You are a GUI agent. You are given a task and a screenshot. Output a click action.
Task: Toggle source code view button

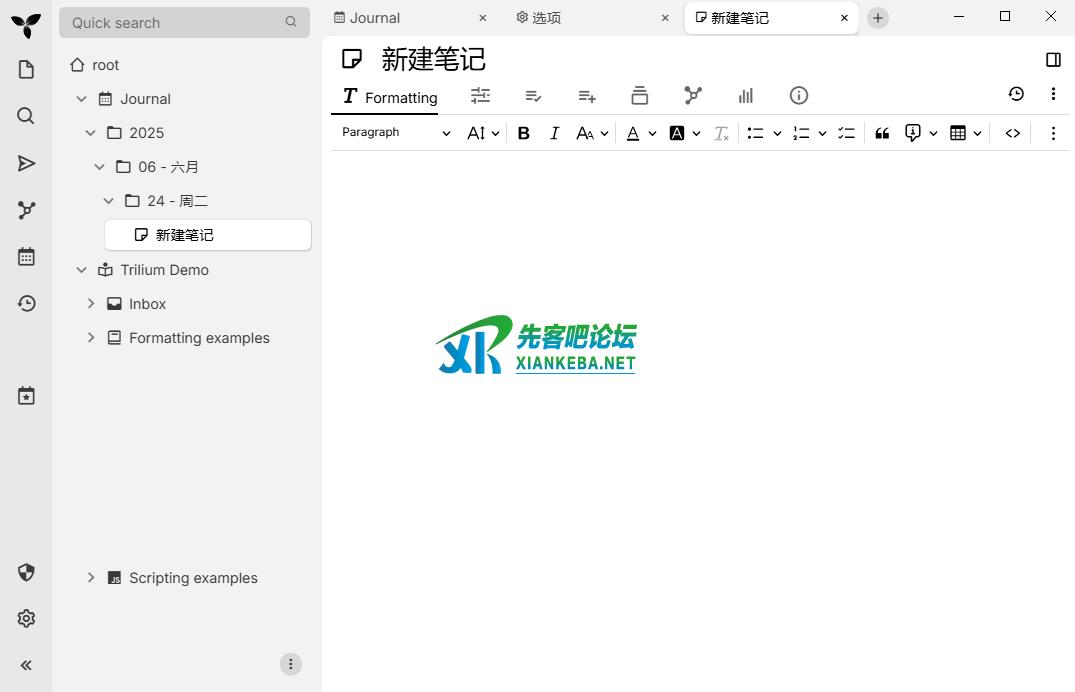1013,133
